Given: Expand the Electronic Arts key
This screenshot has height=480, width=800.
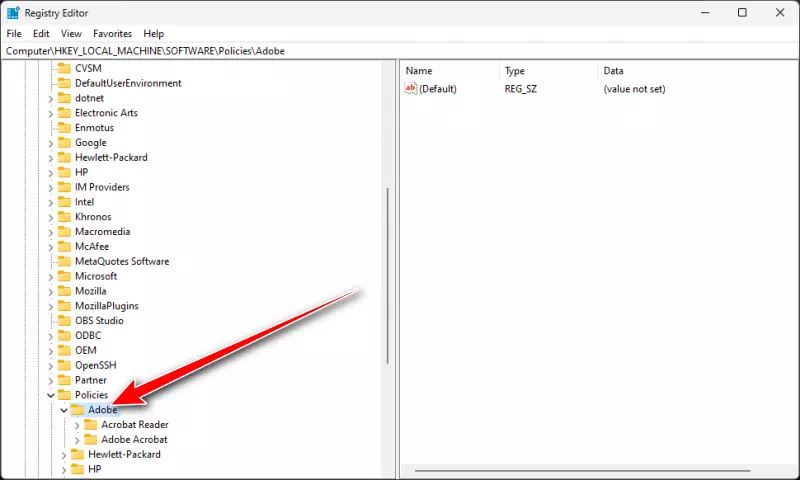Looking at the screenshot, I should tap(51, 114).
